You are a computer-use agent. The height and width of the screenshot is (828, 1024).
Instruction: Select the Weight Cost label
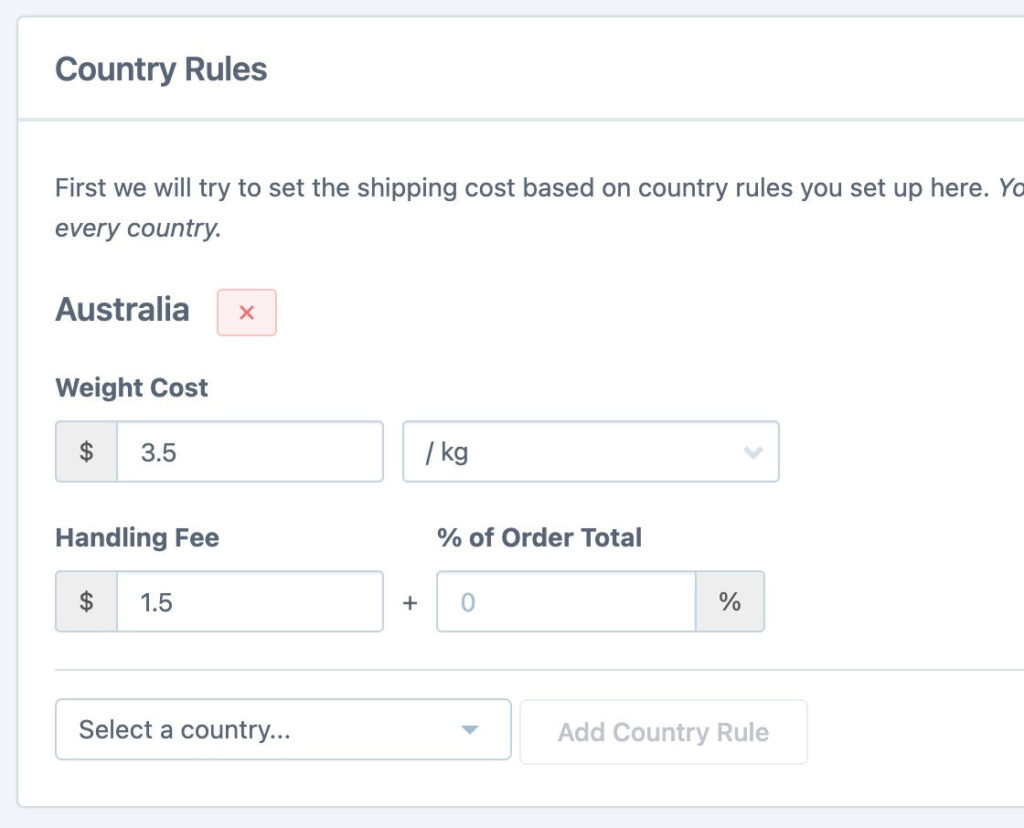coord(131,387)
